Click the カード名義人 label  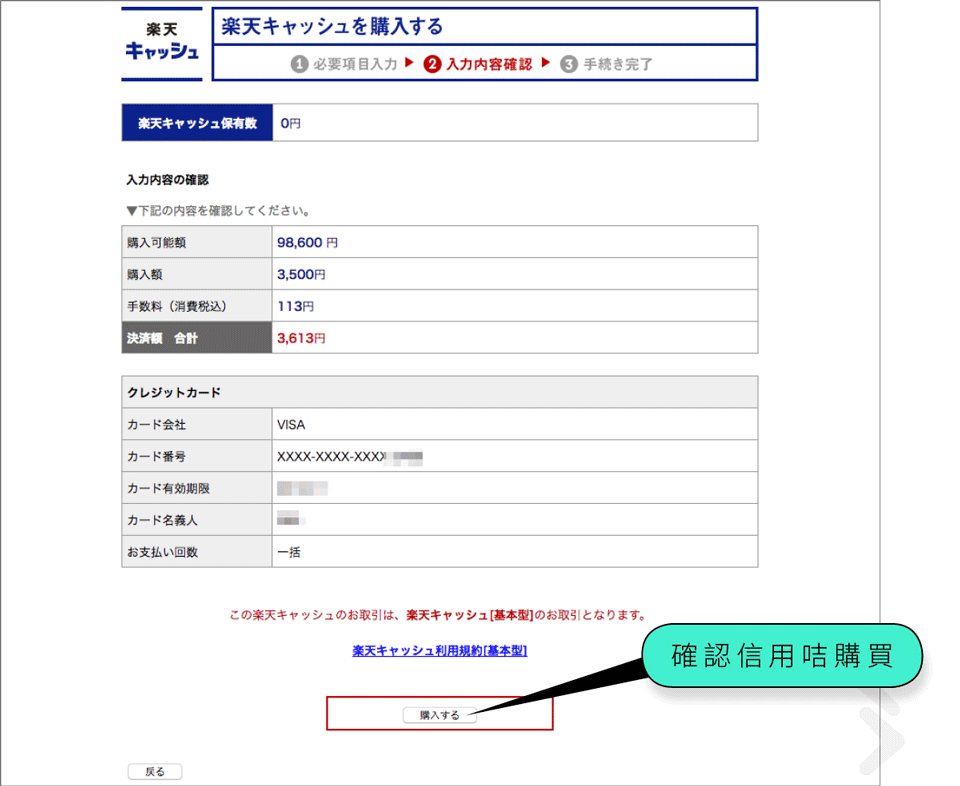[162, 520]
